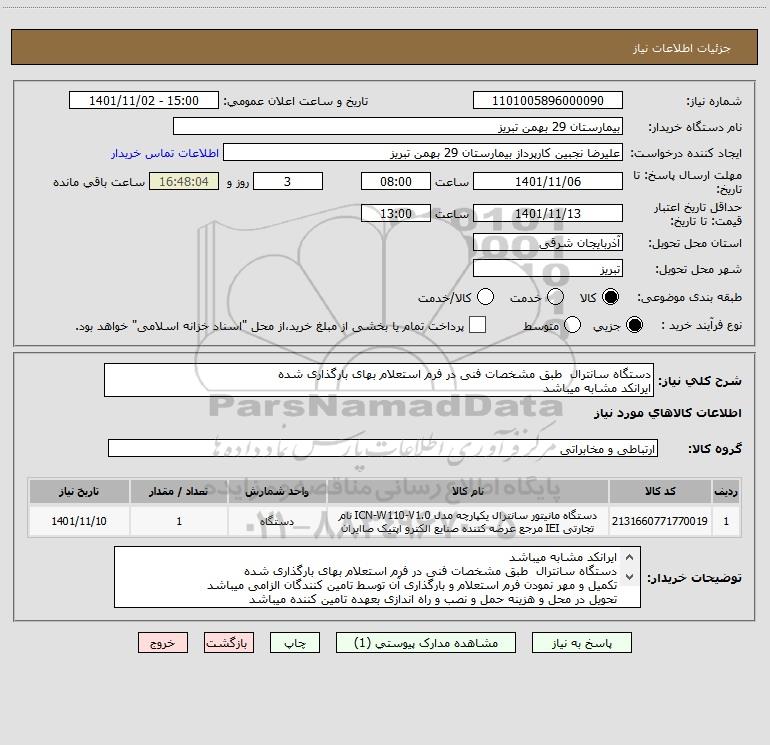This screenshot has height=745, width=770.
Task: Click the ردیف column header
Action: tap(726, 491)
